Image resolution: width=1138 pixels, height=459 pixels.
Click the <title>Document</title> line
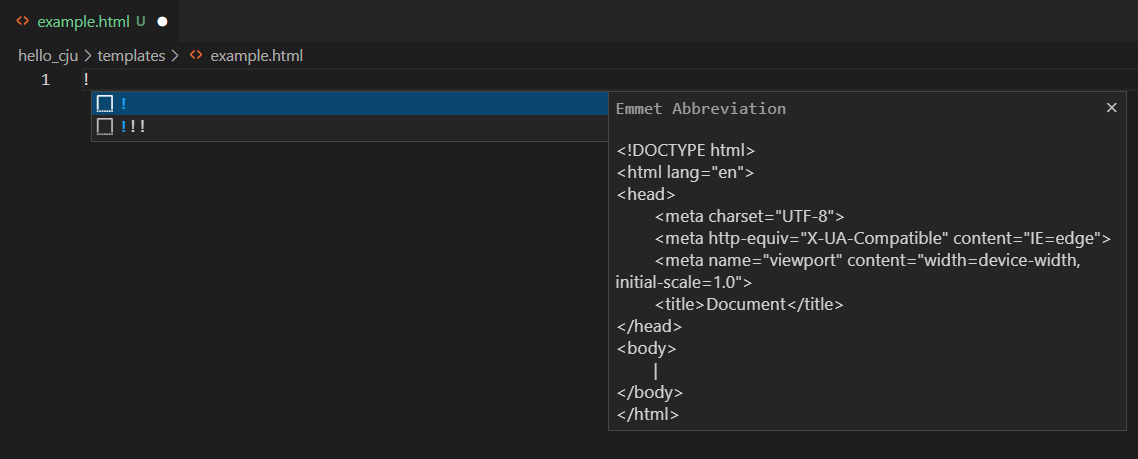pyautogui.click(x=749, y=304)
